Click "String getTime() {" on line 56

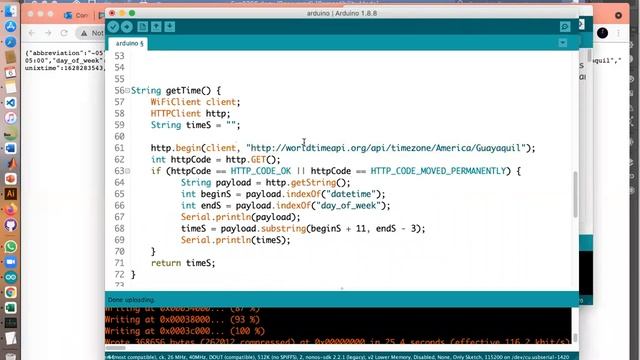pos(176,91)
